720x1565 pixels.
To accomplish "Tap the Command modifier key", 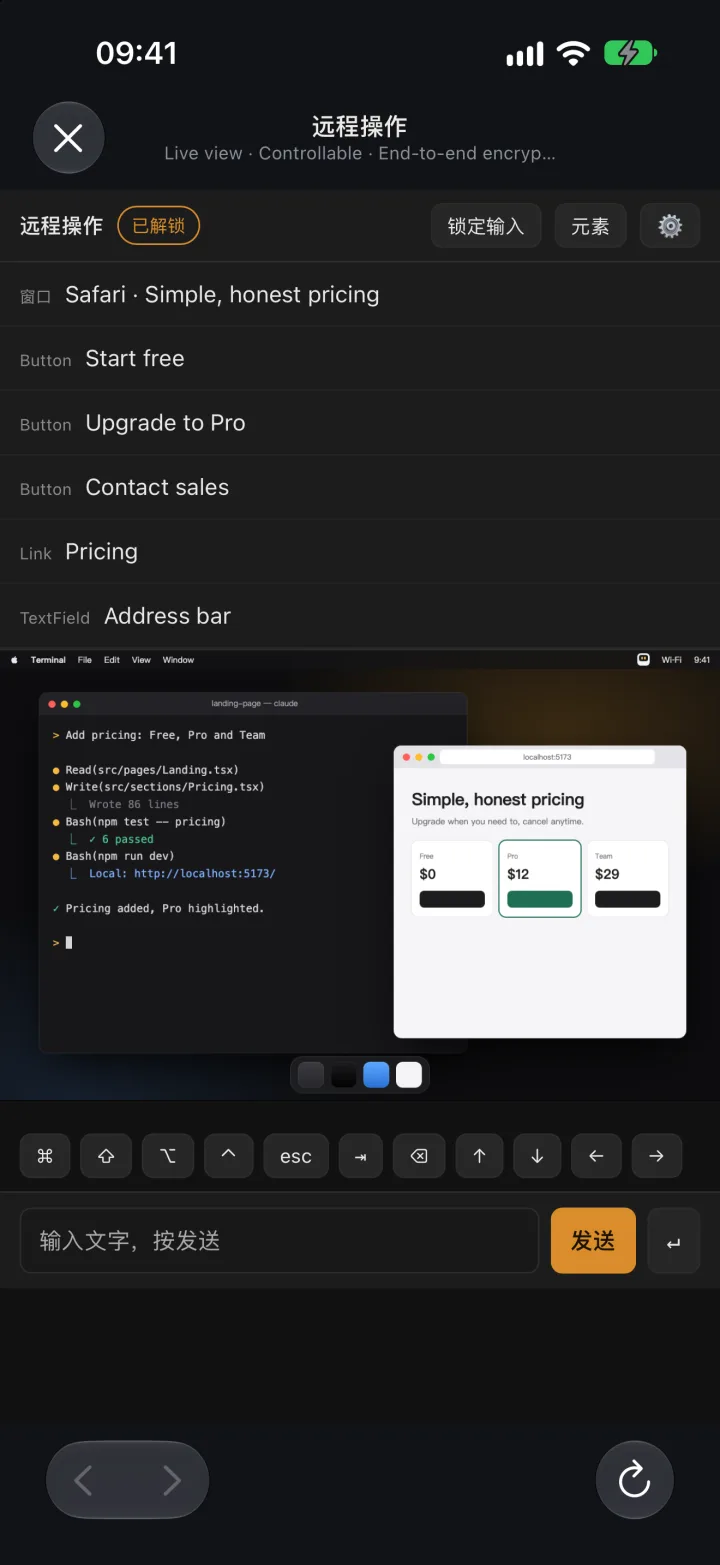I will point(44,1156).
